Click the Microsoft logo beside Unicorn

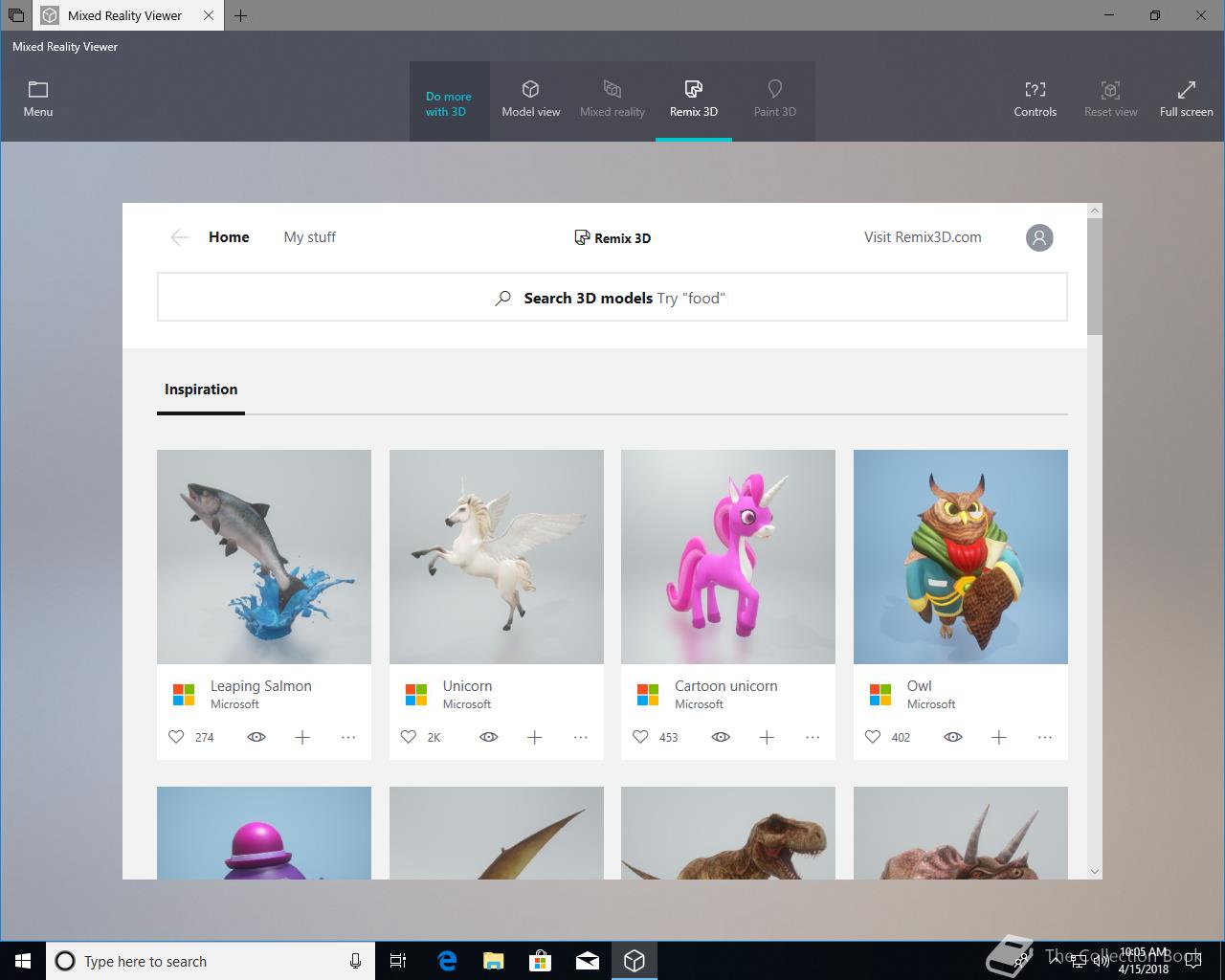click(x=416, y=695)
